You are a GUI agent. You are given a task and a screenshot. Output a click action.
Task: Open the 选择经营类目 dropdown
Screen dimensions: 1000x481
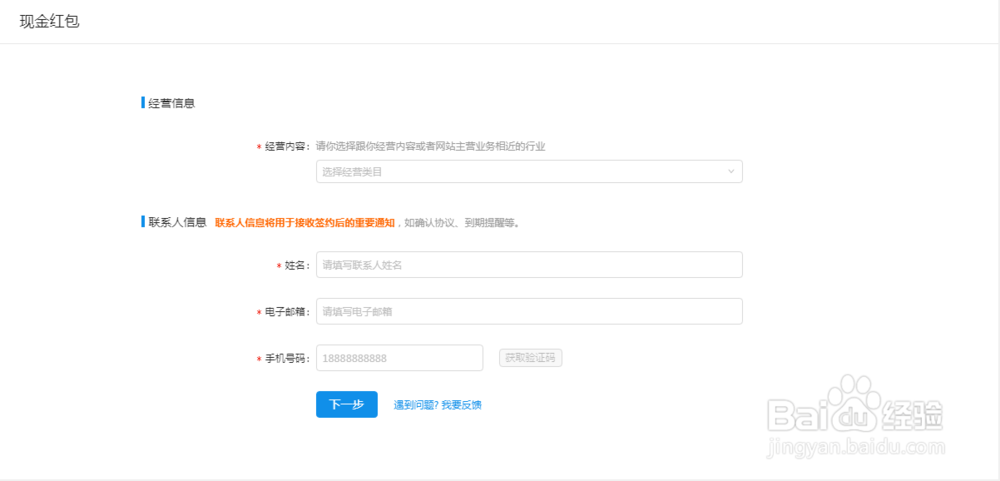pyautogui.click(x=529, y=171)
